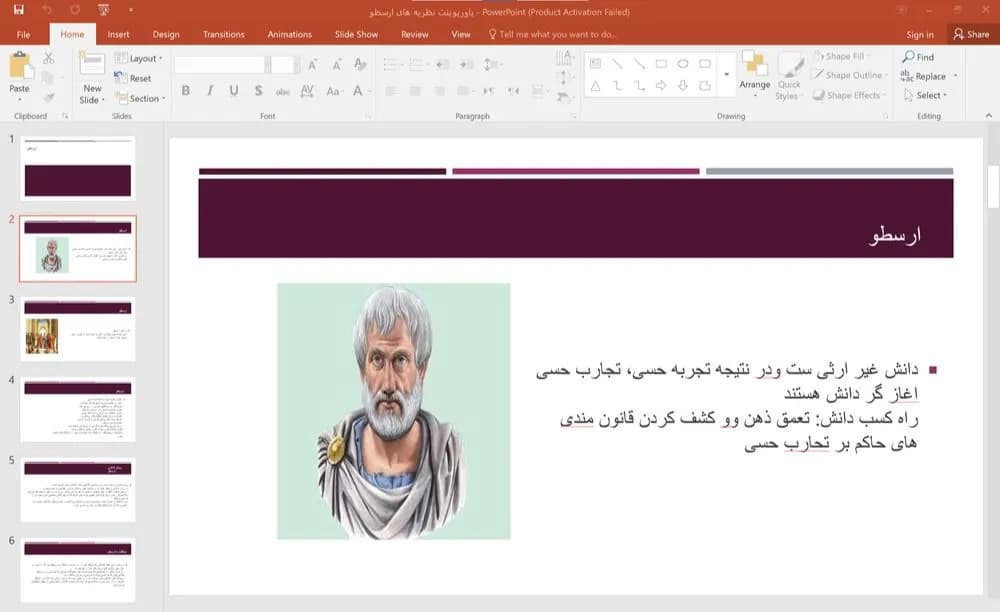Select the Triangle shape

[x=596, y=85]
